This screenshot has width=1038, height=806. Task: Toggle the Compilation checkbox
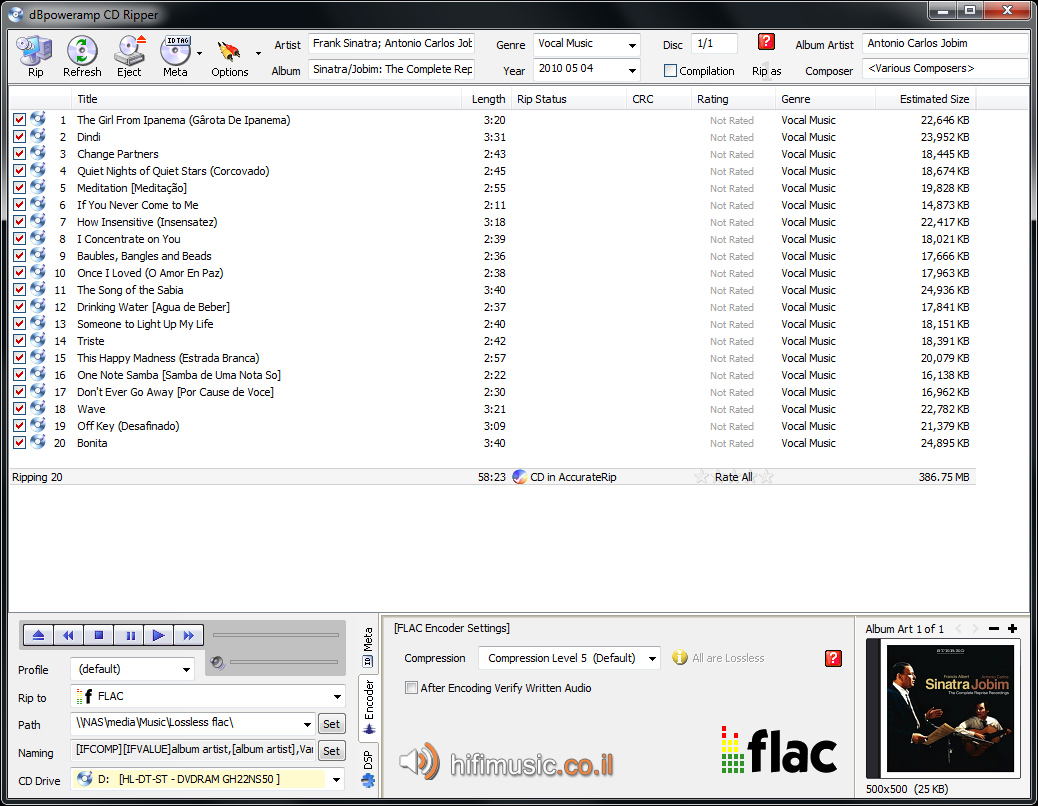pos(671,71)
